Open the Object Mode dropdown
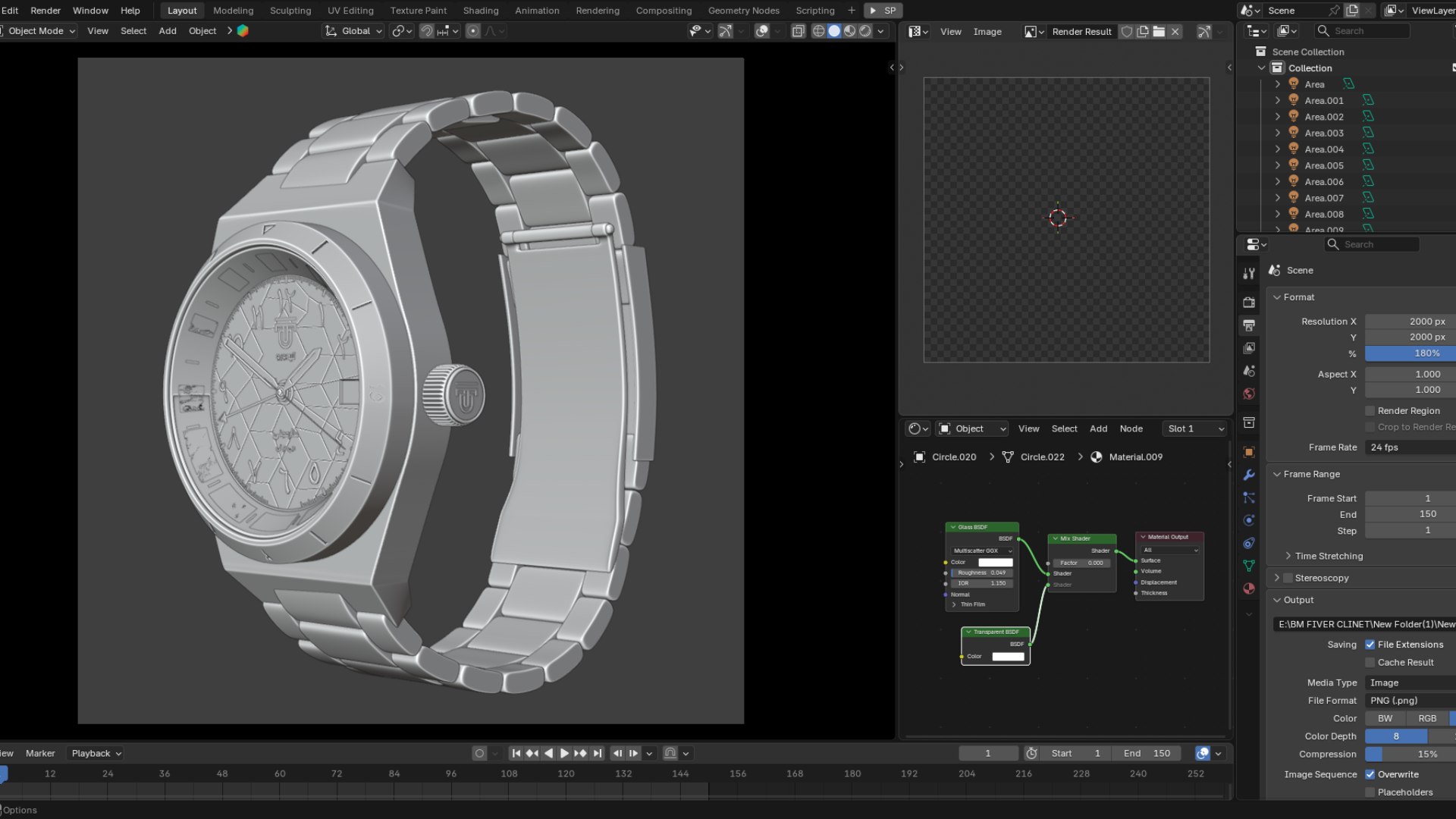Screen dimensions: 1456x819 tap(38, 31)
